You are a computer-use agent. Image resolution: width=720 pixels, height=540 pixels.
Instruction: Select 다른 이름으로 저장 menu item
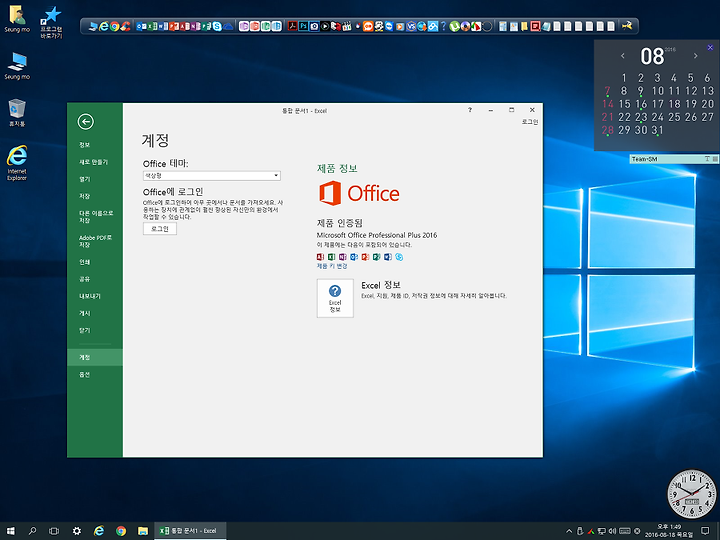point(95,217)
